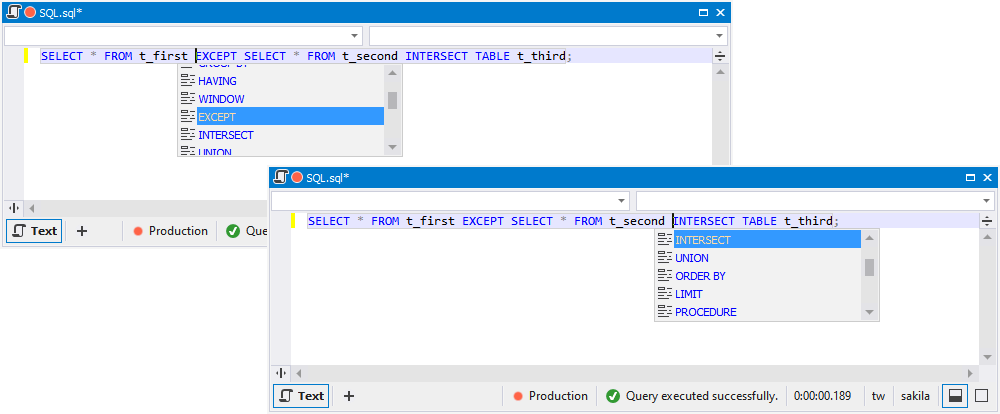Click the plus icon beside Text in the front window
The height and width of the screenshot is (414, 1000).
click(349, 396)
